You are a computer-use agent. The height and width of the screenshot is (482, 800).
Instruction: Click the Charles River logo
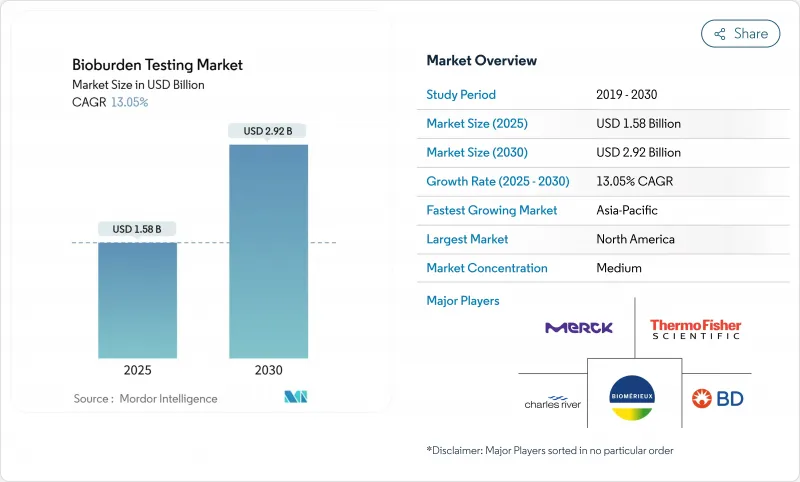[553, 402]
